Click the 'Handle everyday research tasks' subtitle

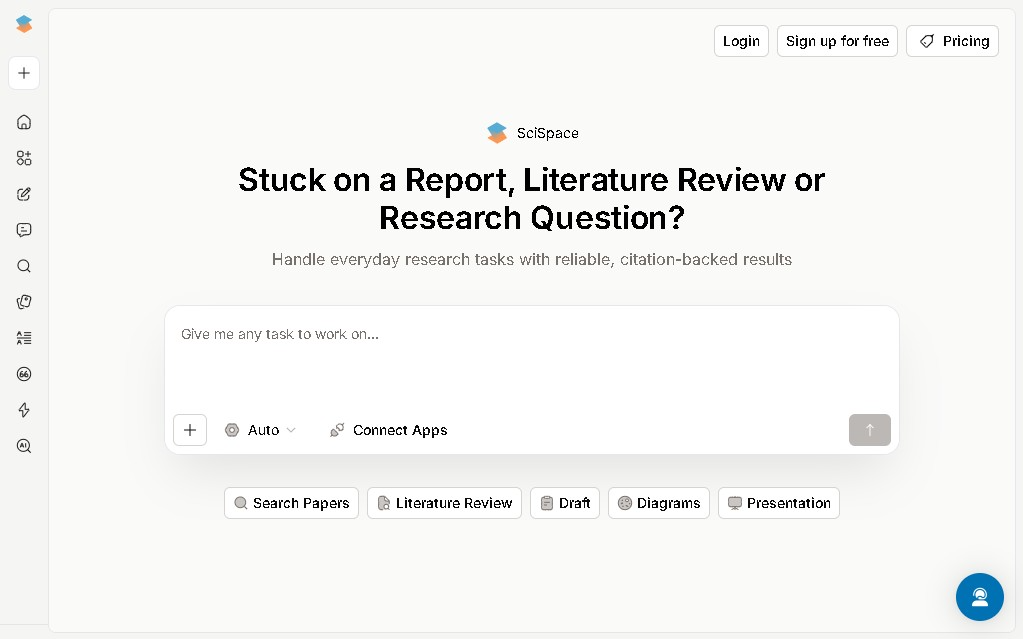click(532, 260)
